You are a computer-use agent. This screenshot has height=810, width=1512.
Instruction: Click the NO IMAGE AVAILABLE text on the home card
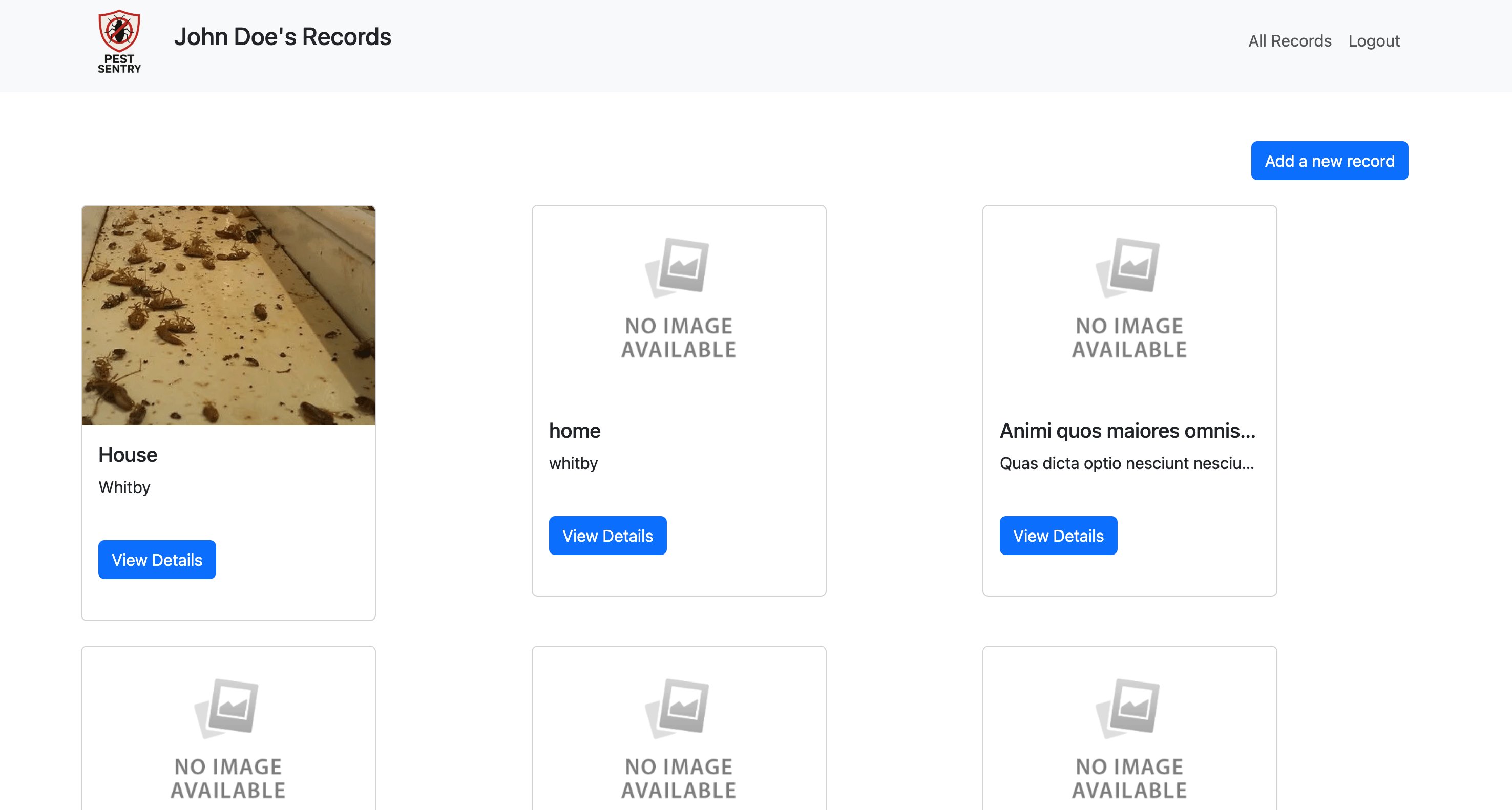679,337
